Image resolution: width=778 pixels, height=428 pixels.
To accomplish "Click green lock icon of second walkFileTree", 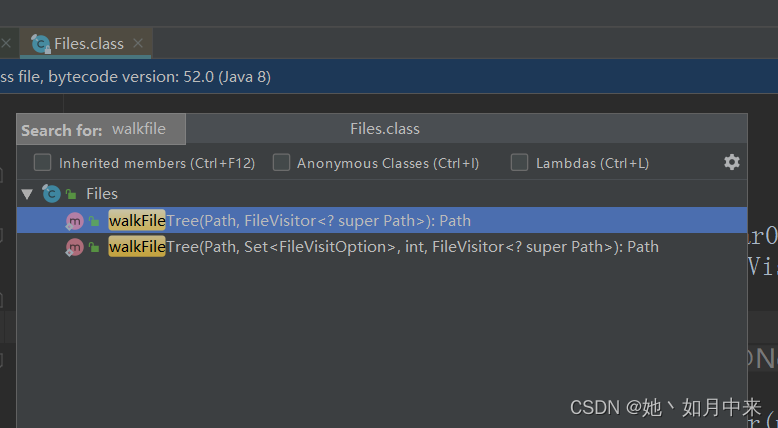I will [x=94, y=246].
